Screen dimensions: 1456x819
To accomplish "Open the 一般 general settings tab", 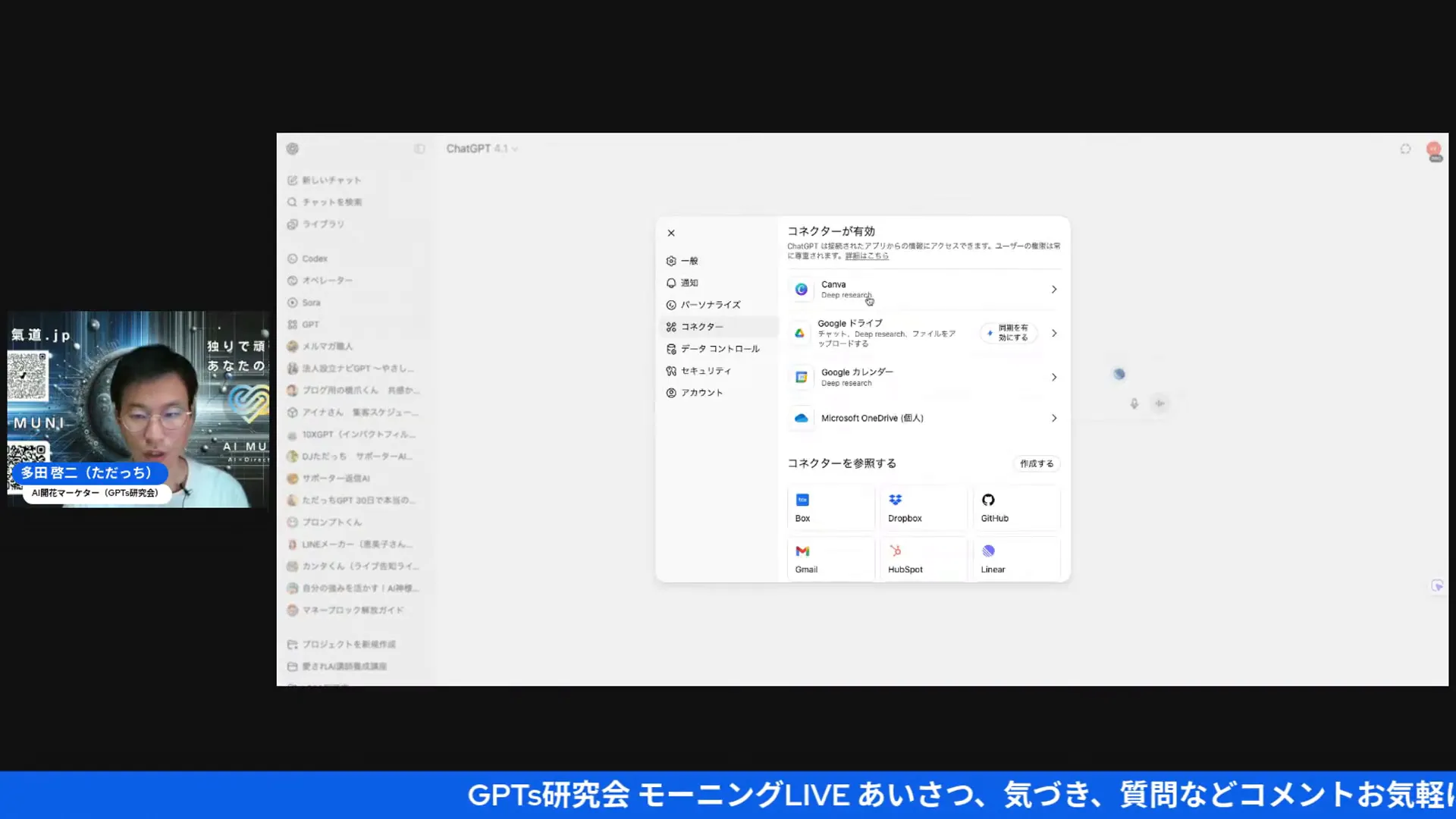I will pos(718,261).
